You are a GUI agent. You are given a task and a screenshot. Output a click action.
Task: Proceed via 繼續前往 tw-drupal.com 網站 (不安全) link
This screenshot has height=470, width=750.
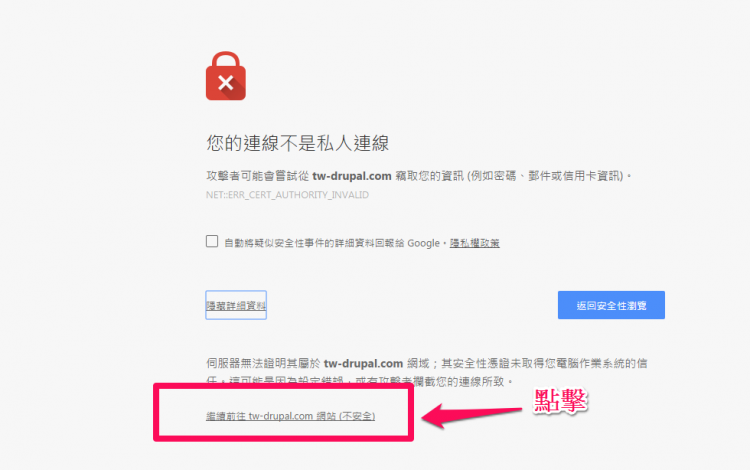pos(290,416)
